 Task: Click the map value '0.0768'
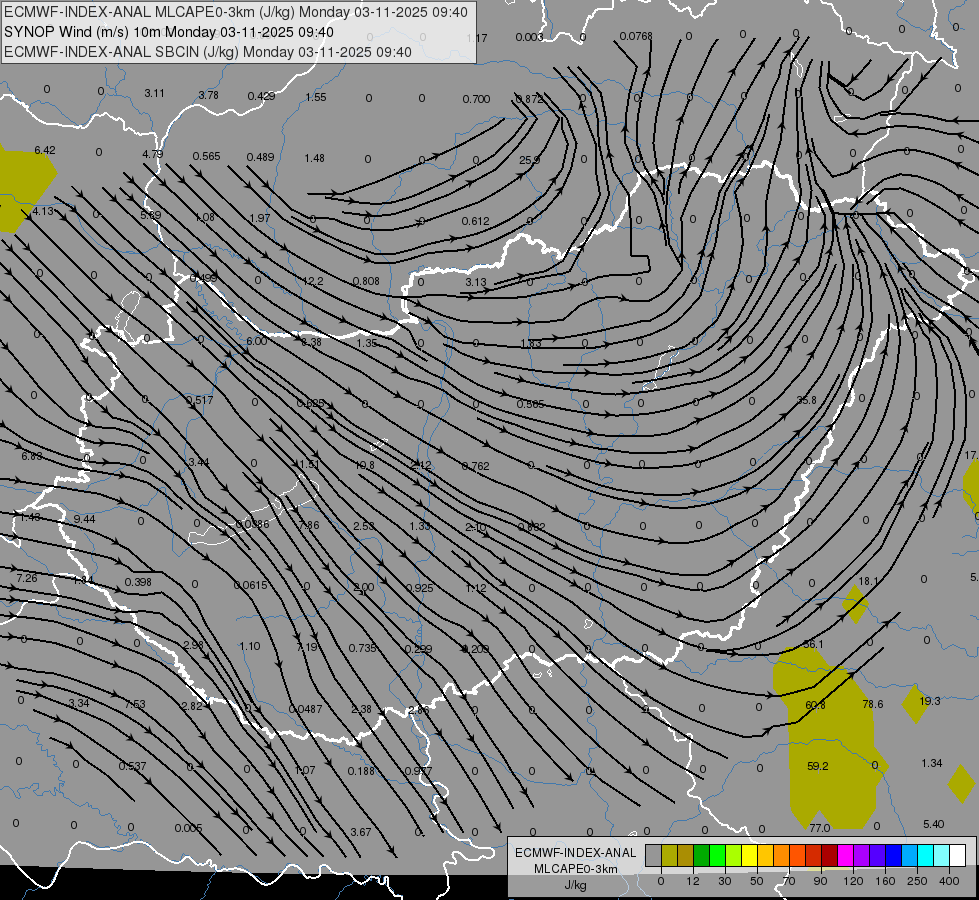pos(636,36)
